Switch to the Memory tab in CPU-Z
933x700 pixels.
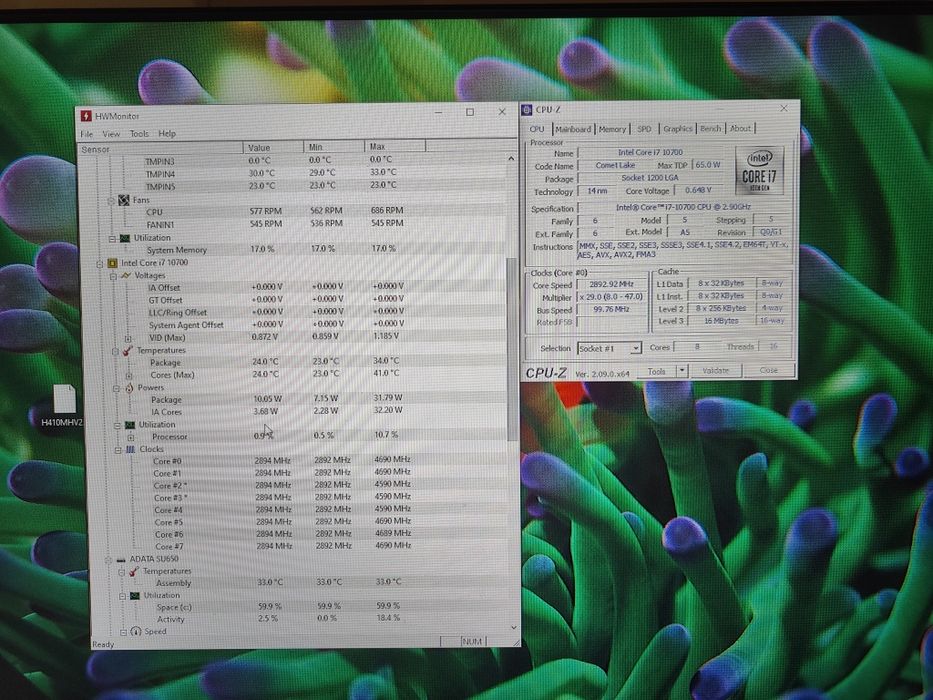coord(612,129)
